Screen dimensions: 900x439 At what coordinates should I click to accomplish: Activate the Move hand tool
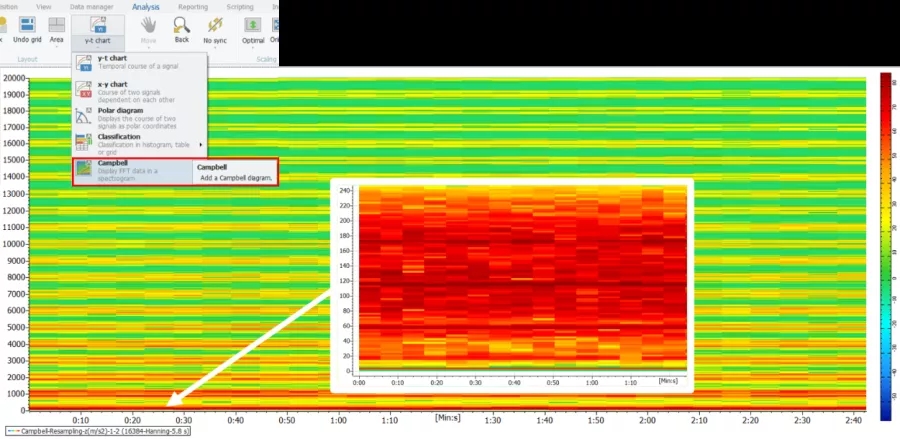(149, 25)
